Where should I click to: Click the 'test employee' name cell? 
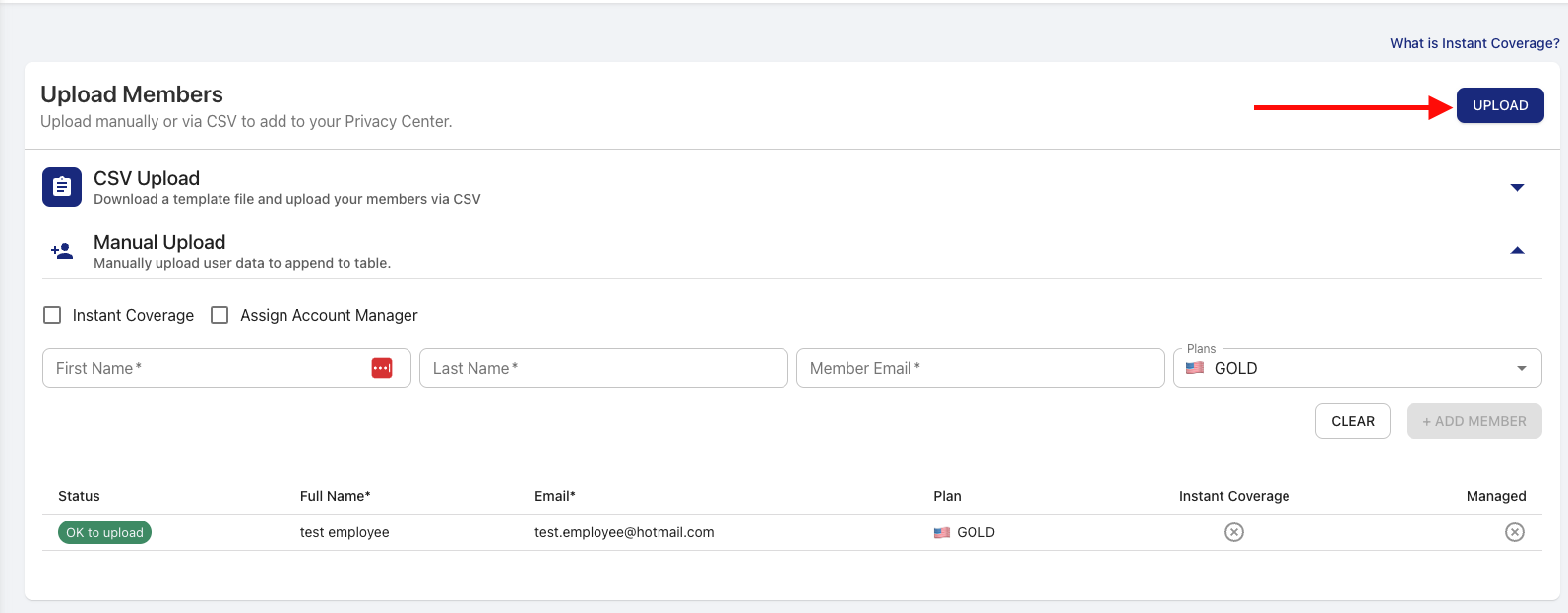click(345, 532)
